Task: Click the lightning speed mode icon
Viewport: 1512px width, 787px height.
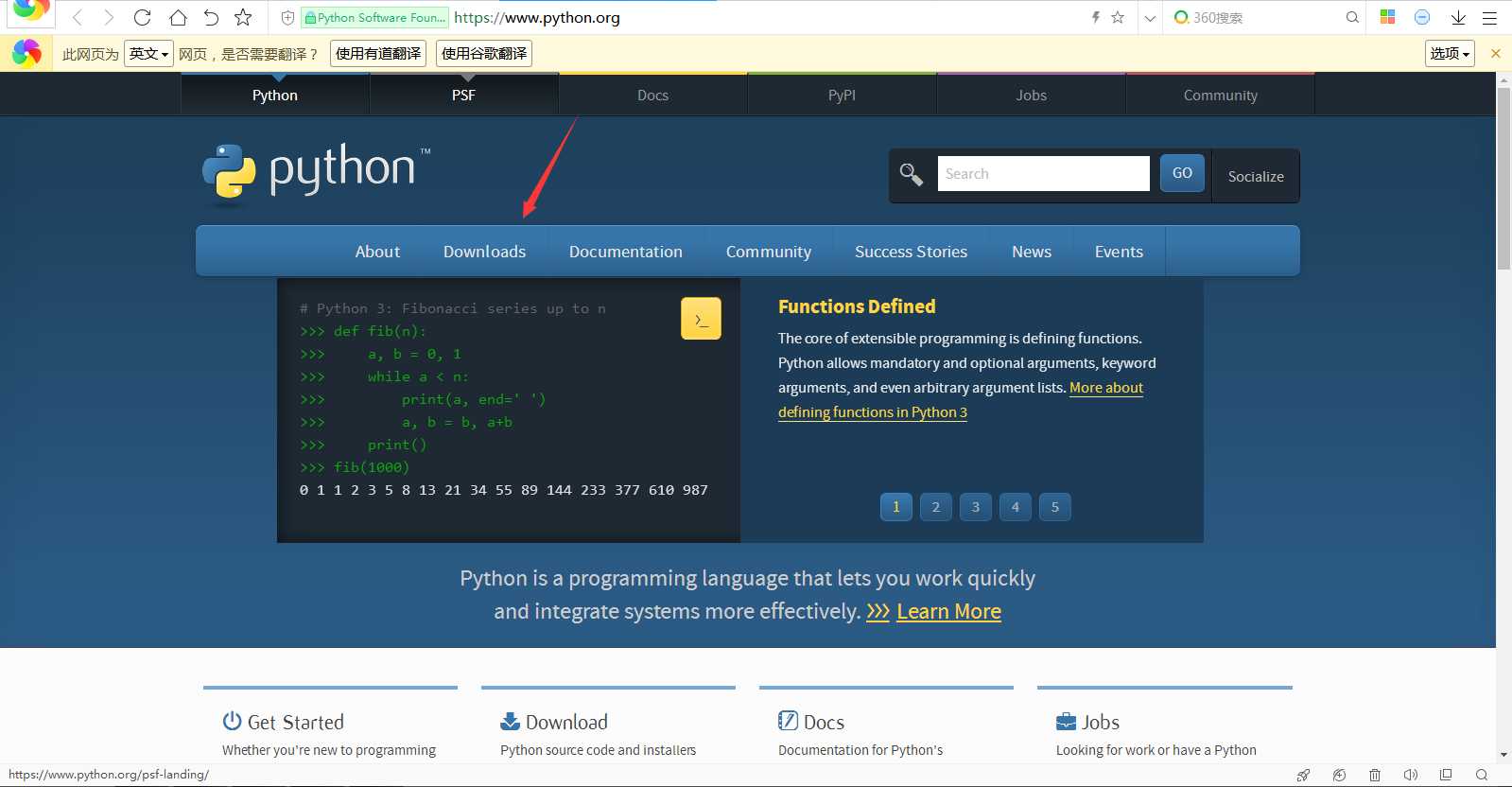Action: point(1096,17)
